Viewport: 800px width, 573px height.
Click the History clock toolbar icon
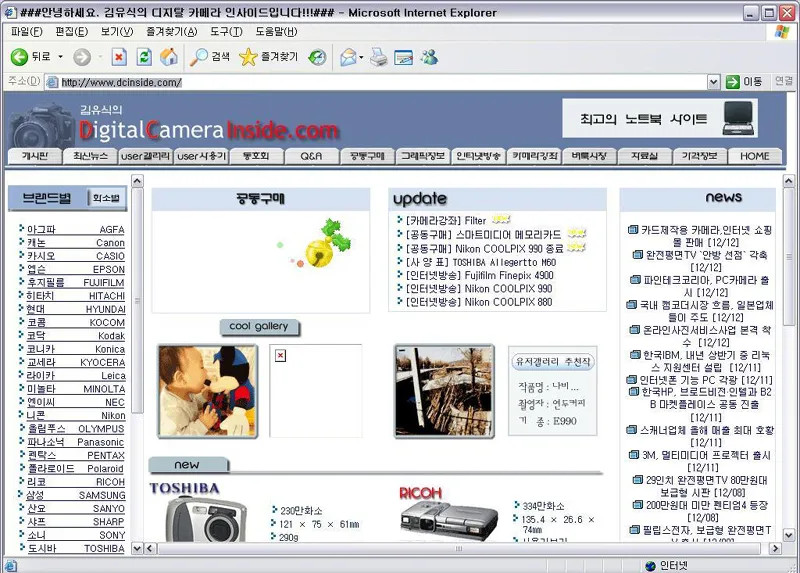pyautogui.click(x=317, y=57)
